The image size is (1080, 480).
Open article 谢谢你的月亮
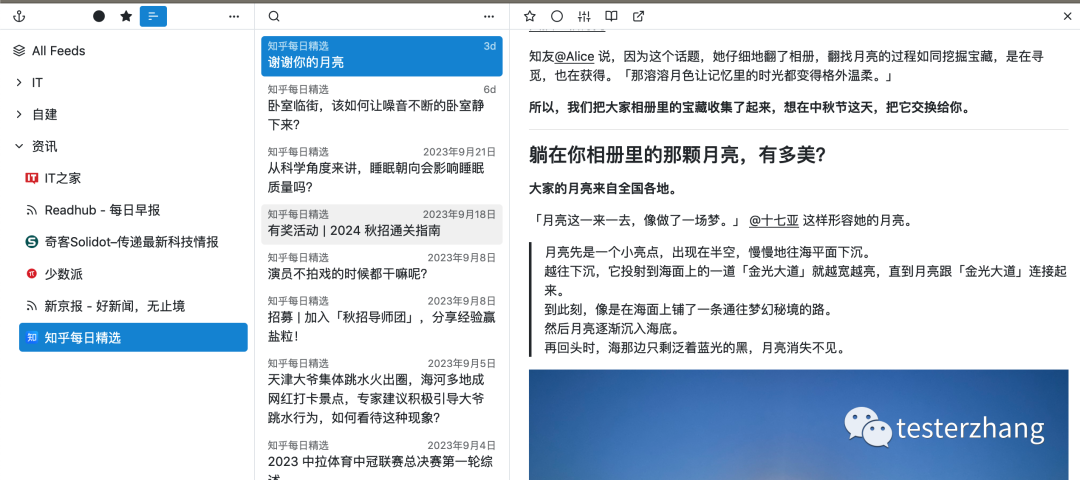(382, 56)
